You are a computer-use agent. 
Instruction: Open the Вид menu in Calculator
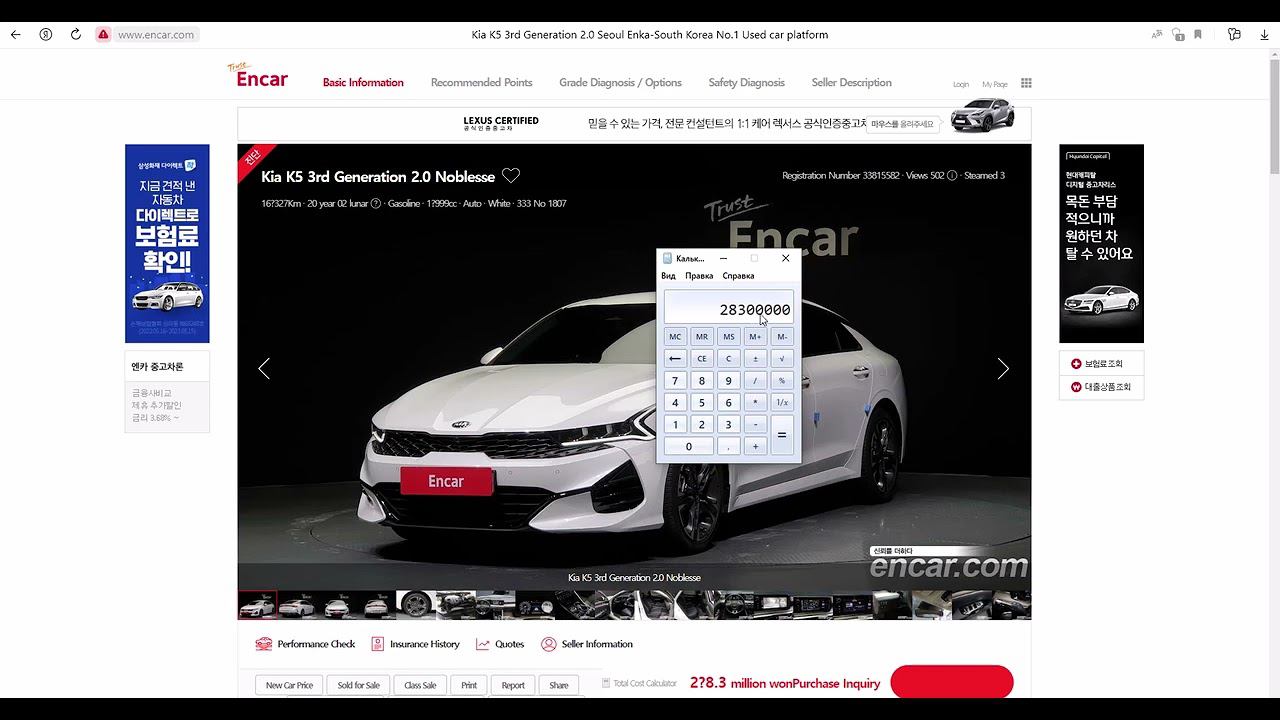click(x=668, y=276)
